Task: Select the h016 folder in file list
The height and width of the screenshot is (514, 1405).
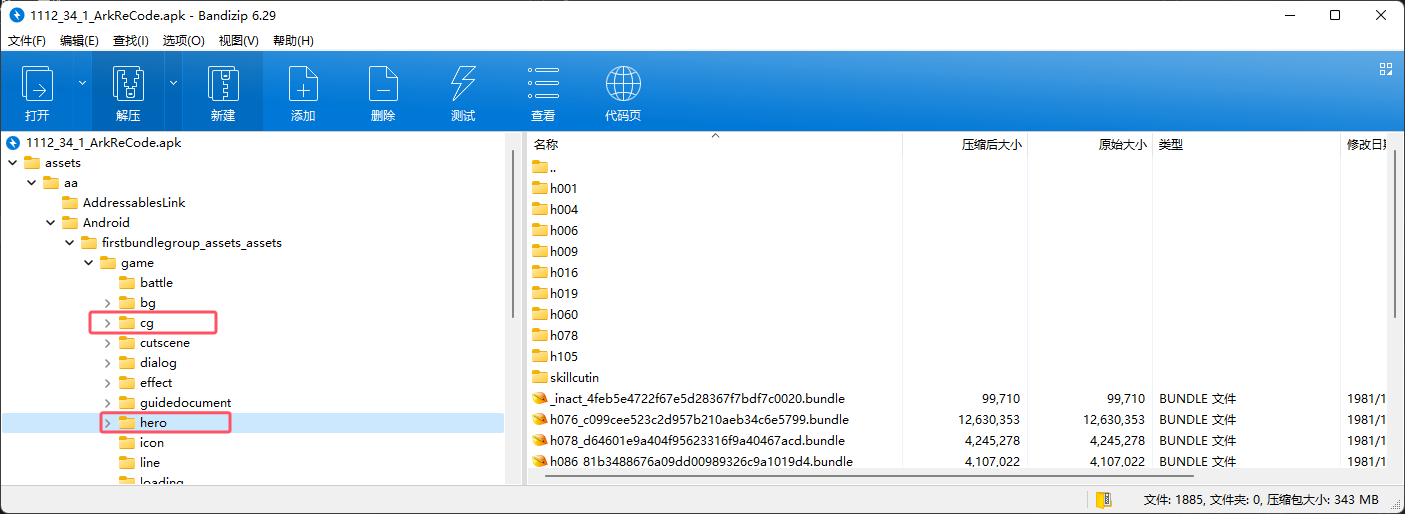Action: click(555, 272)
